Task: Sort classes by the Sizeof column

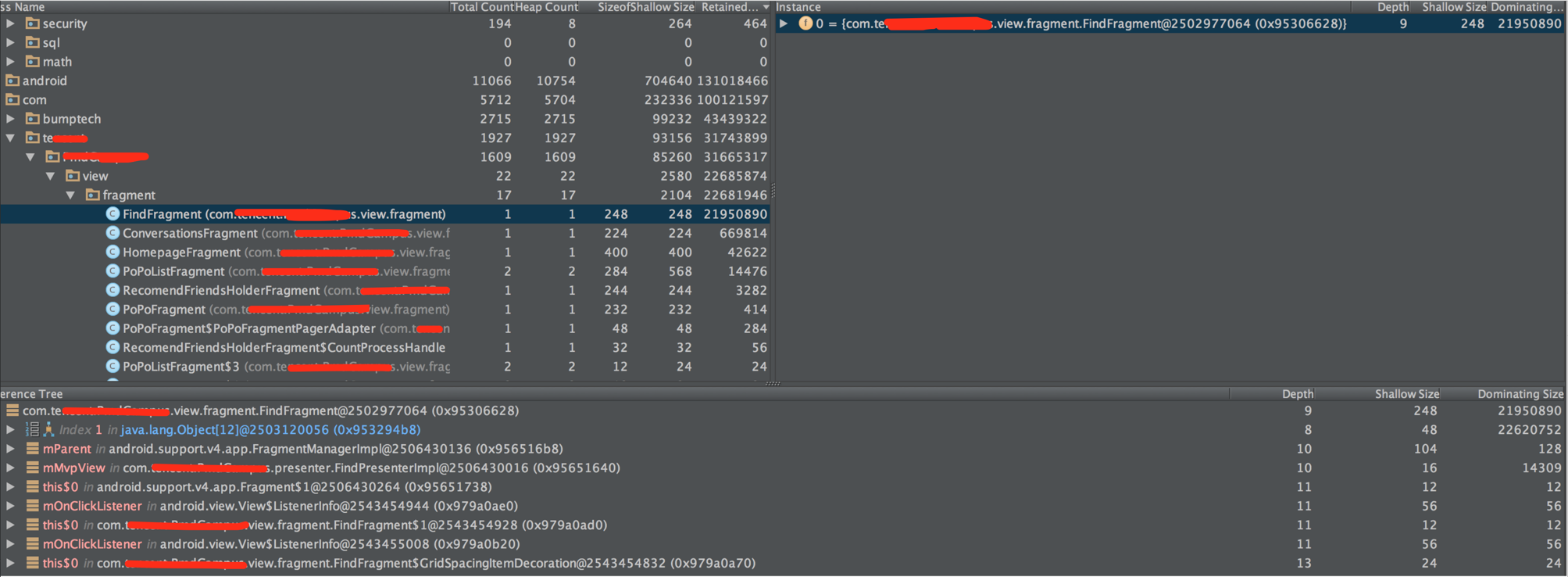Action: [x=613, y=7]
